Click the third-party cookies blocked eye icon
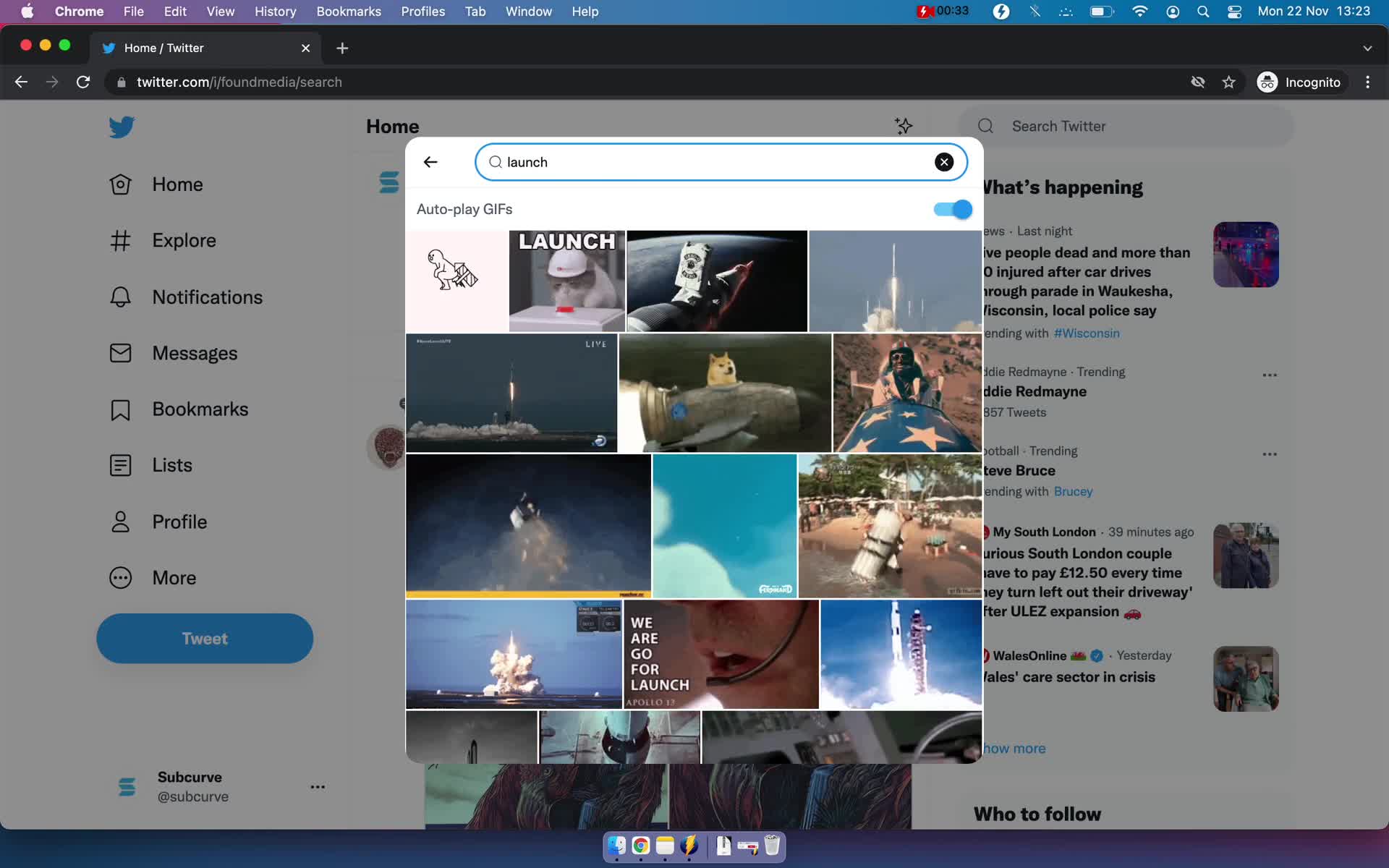The height and width of the screenshot is (868, 1389). pos(1198,82)
